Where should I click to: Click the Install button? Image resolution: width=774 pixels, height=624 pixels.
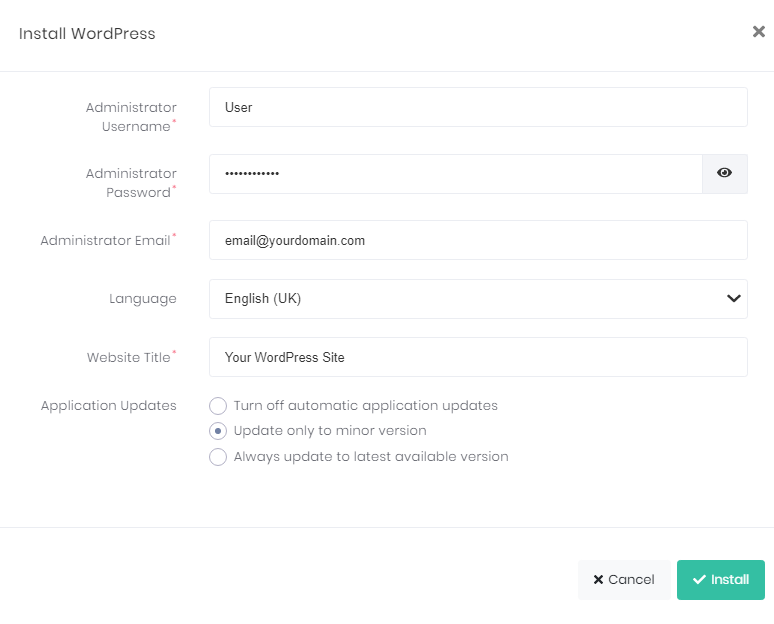tap(721, 580)
